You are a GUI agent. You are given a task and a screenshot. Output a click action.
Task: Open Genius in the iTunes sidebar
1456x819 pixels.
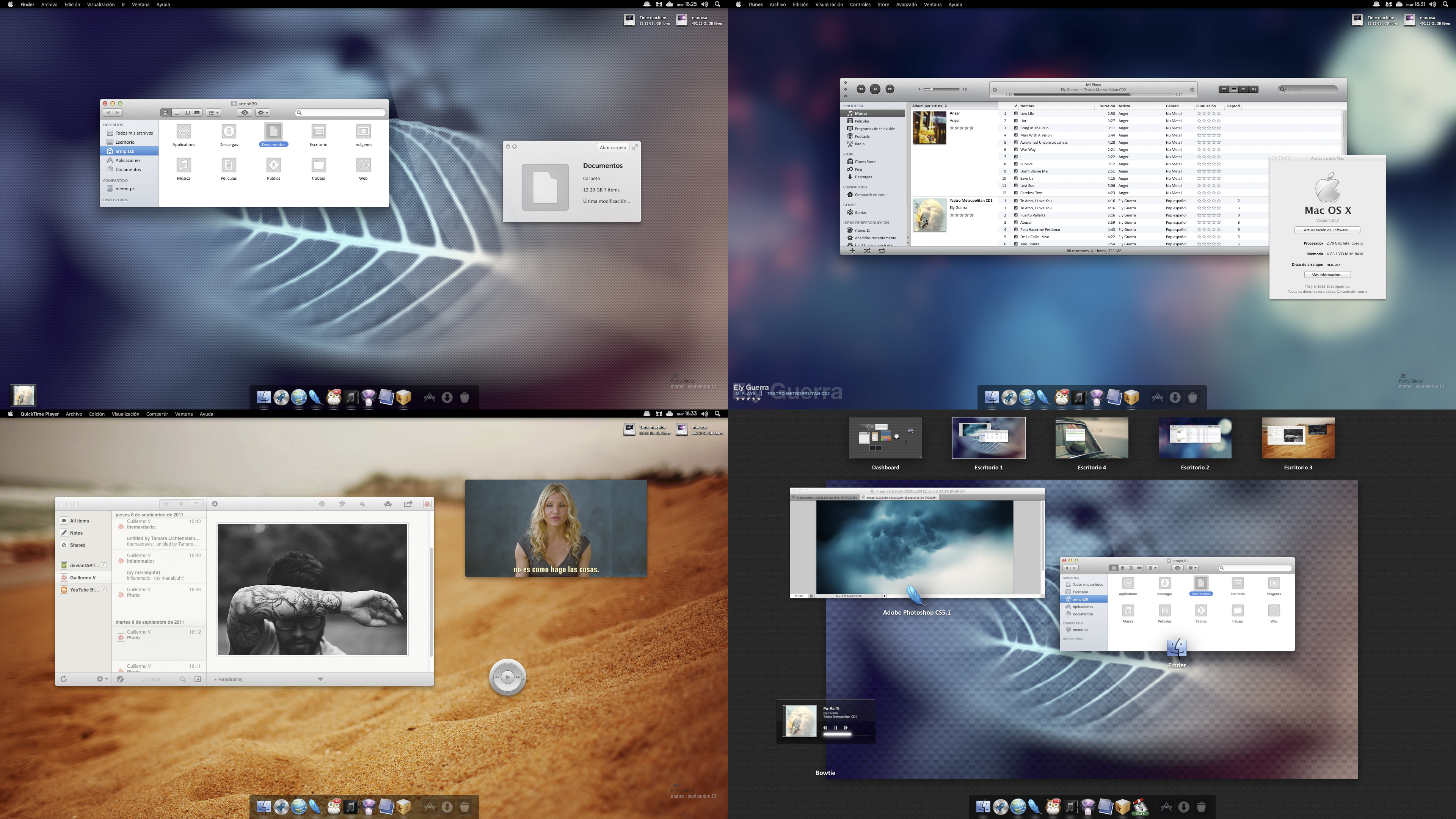(873, 212)
